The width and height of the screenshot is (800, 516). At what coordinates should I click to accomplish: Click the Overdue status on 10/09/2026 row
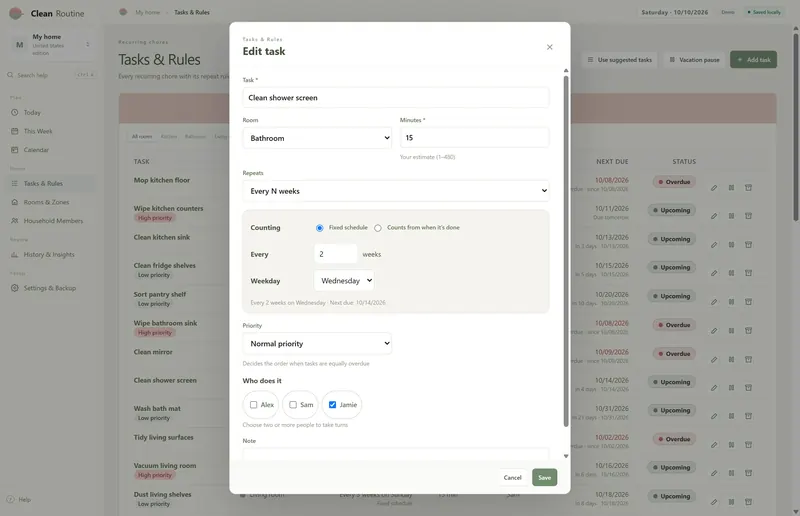point(674,354)
